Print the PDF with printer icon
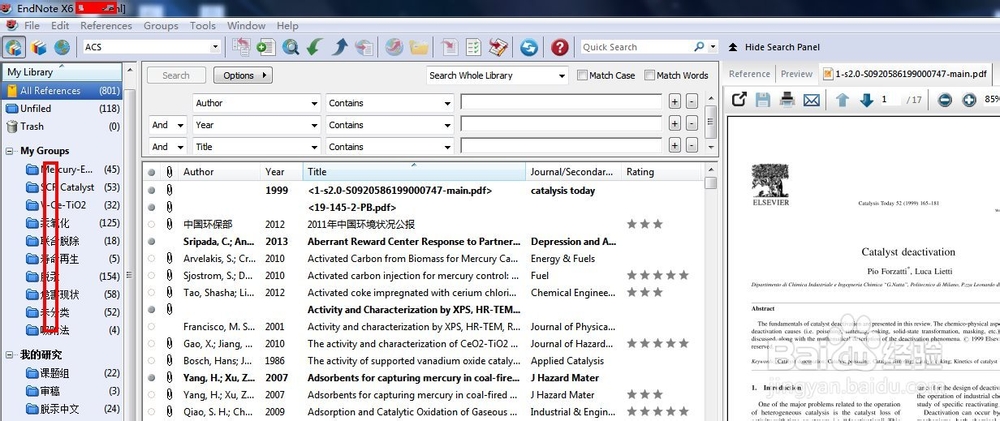This screenshot has height=421, width=1000. (x=787, y=100)
